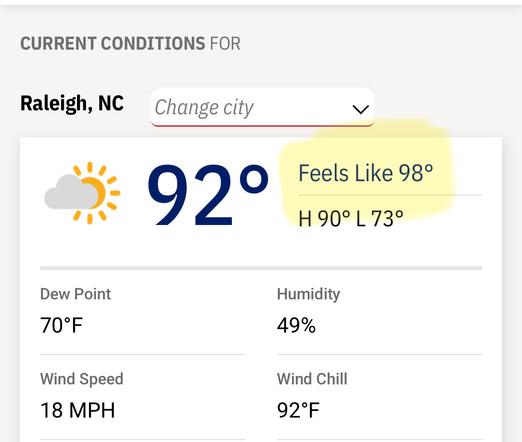Click the degree symbol beside 92
Viewport: 522px width, 442px height.
[x=254, y=179]
